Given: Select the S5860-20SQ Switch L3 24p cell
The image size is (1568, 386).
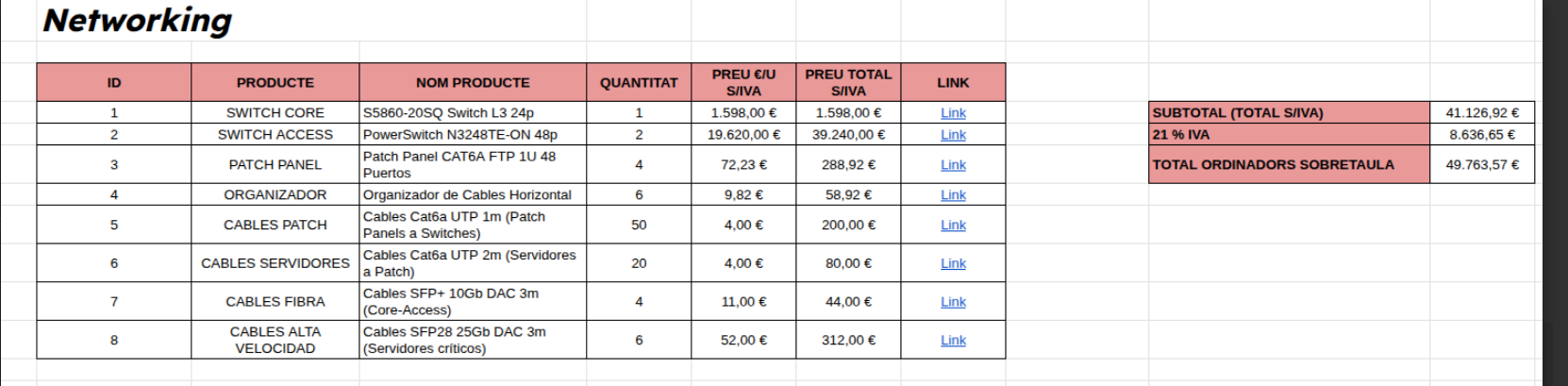Looking at the screenshot, I should click(473, 113).
